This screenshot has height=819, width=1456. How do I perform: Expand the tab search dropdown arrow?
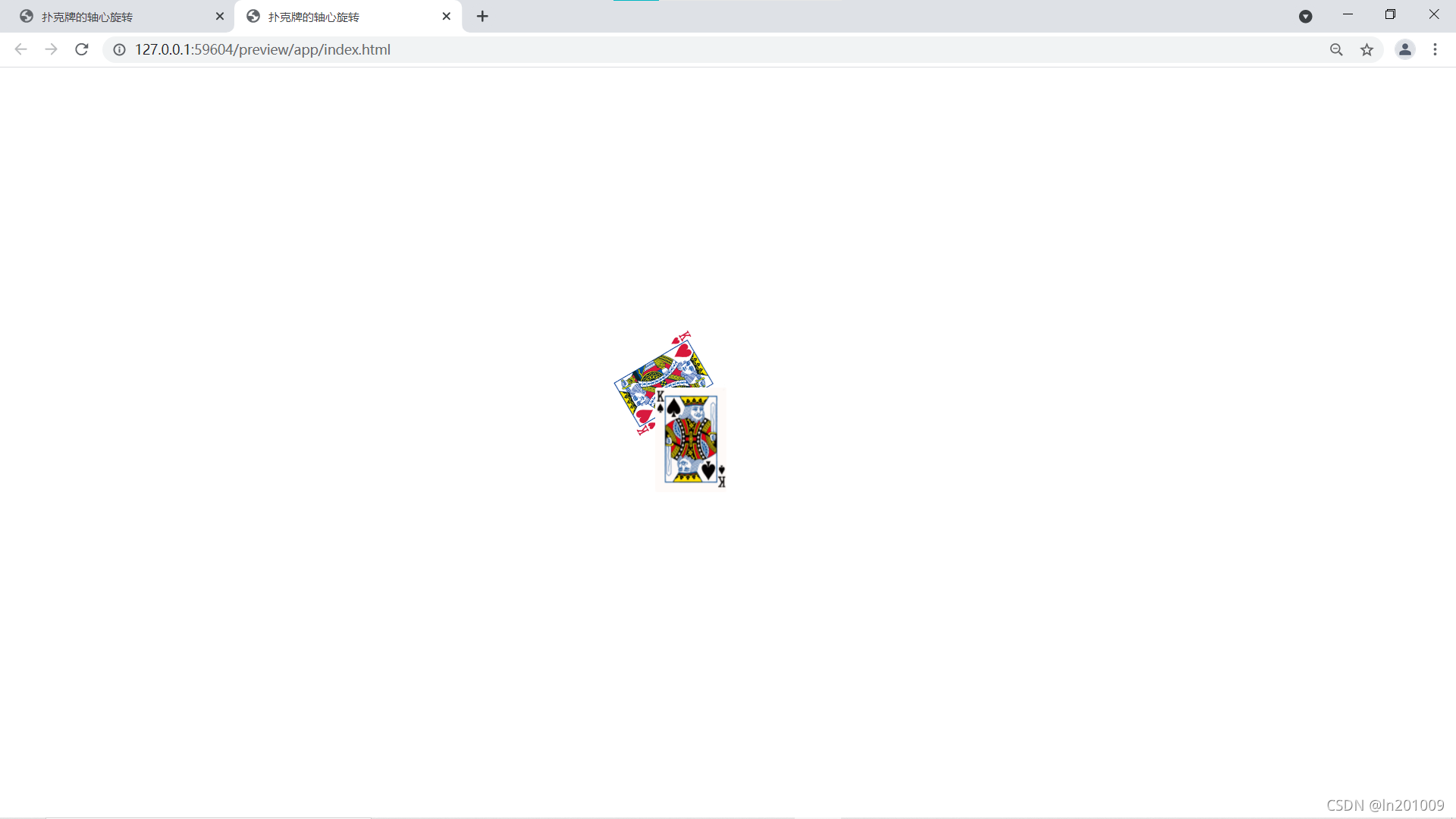click(1305, 16)
